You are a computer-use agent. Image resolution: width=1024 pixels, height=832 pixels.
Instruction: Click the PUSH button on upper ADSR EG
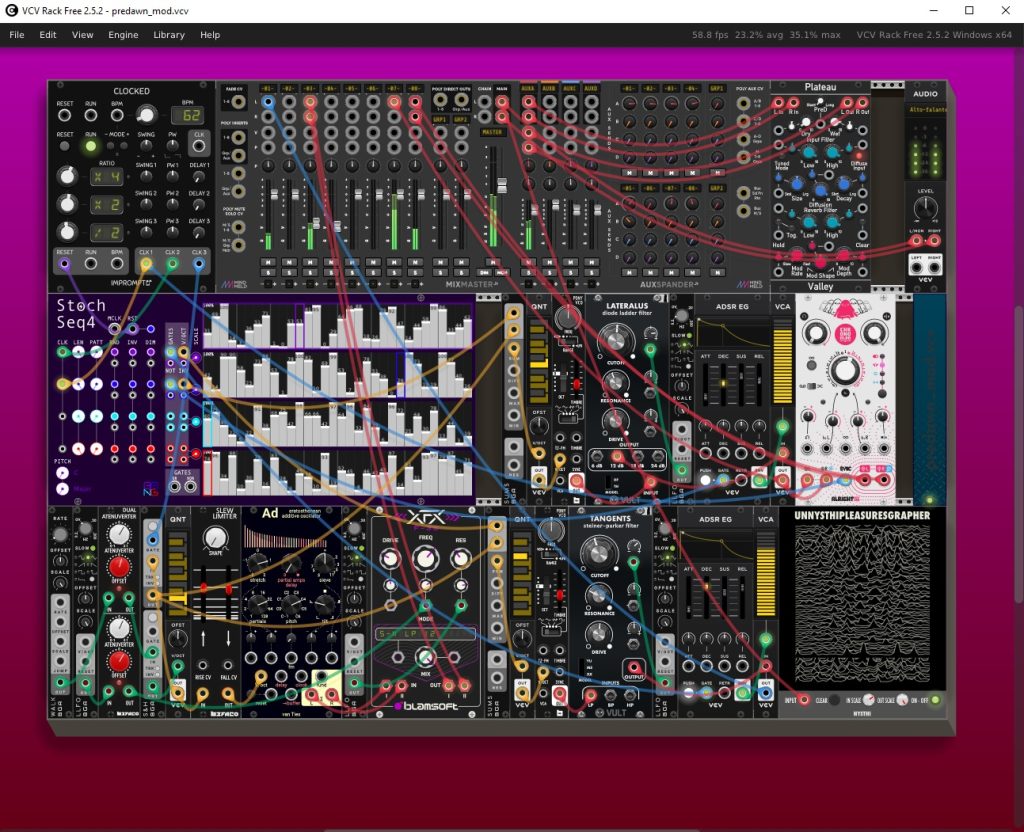[x=705, y=480]
